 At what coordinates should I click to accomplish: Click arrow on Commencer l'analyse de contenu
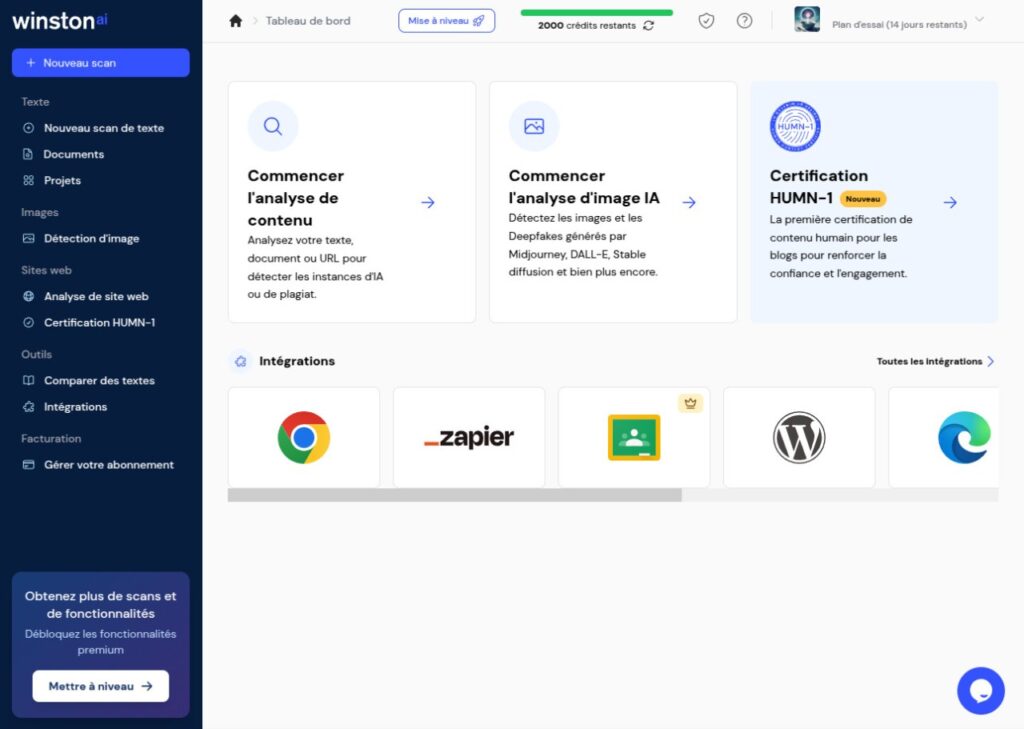click(x=428, y=202)
